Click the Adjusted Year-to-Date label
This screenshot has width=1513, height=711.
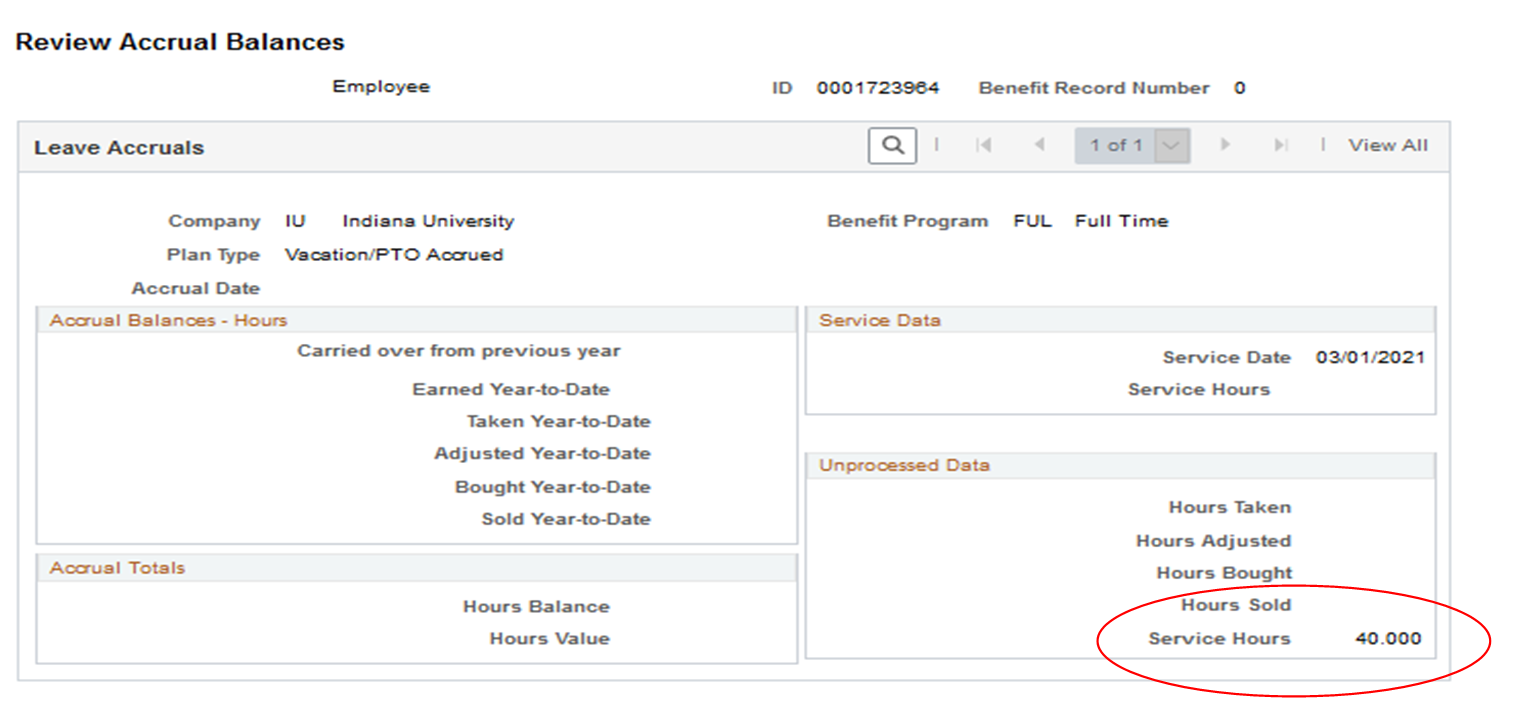coord(543,454)
